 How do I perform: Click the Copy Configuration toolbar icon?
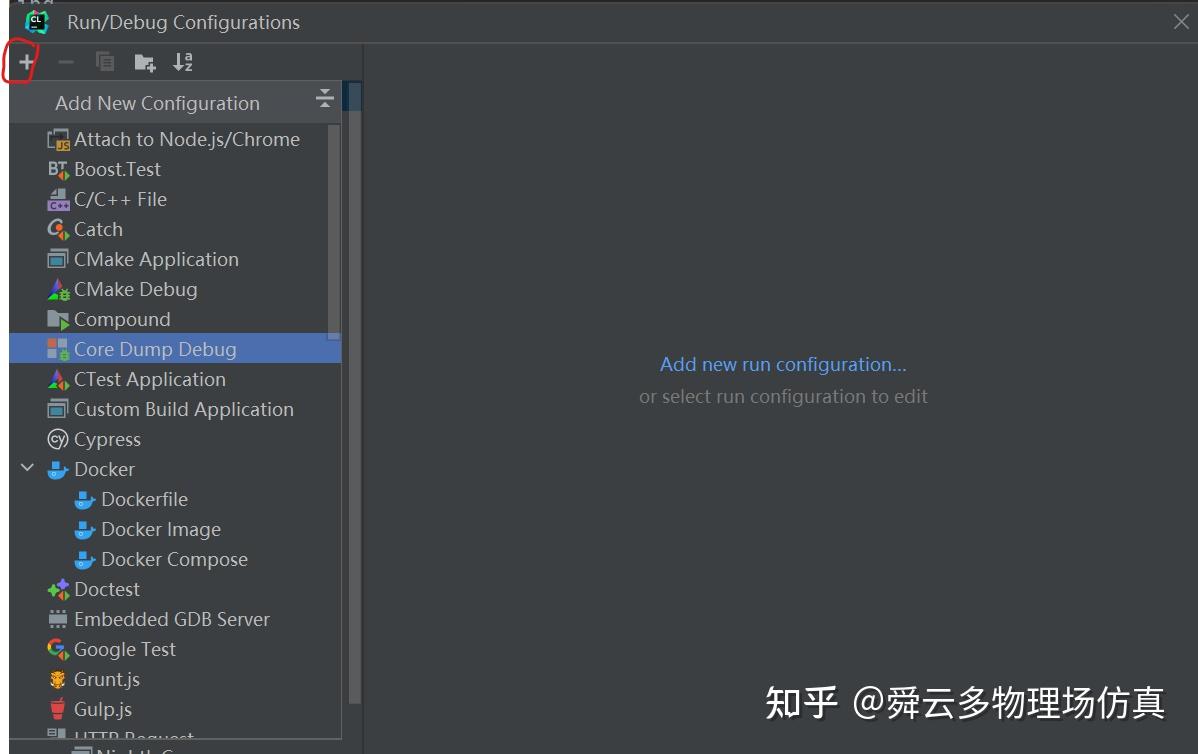click(x=105, y=62)
